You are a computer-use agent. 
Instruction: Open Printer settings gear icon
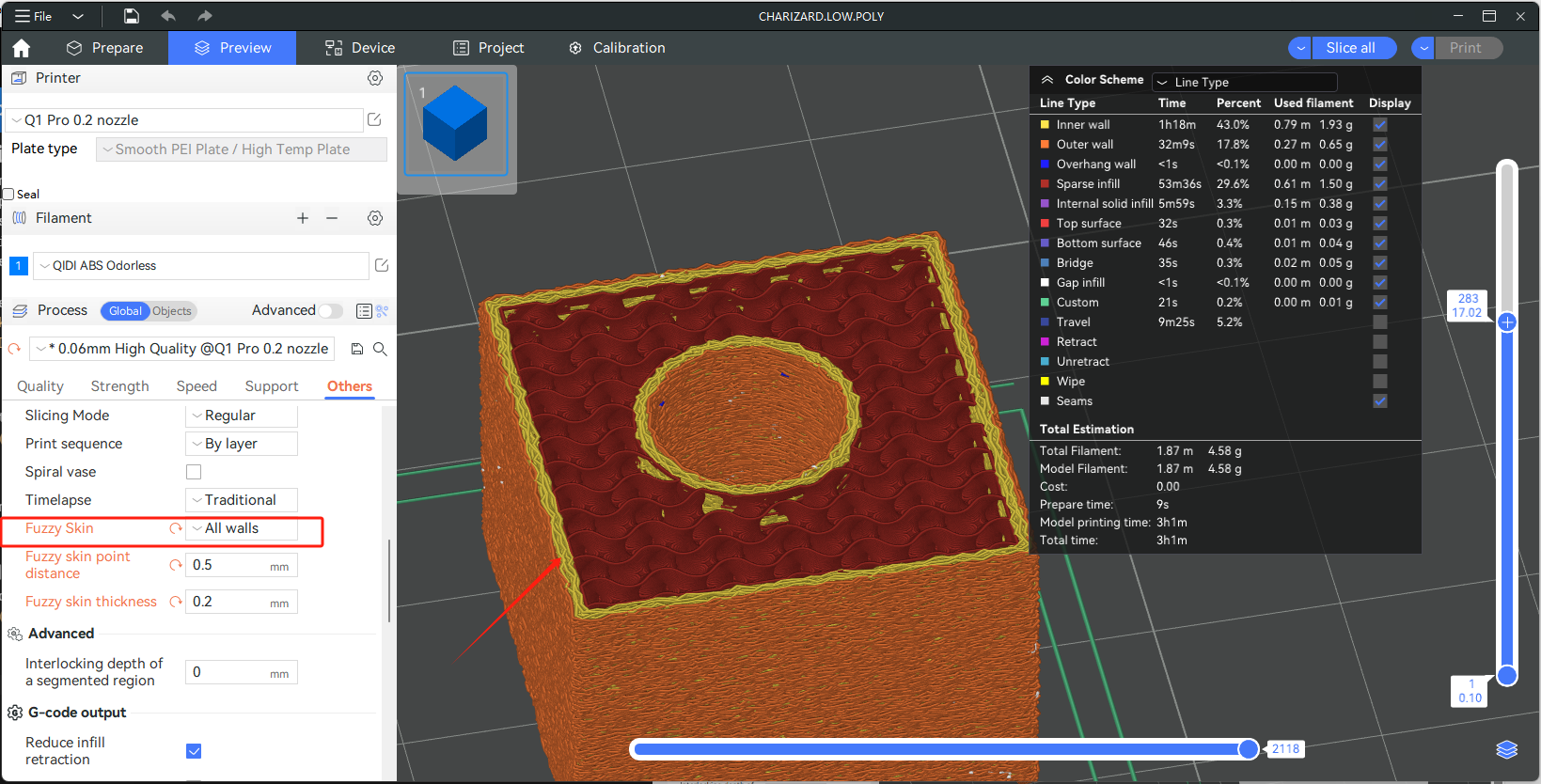[x=375, y=78]
